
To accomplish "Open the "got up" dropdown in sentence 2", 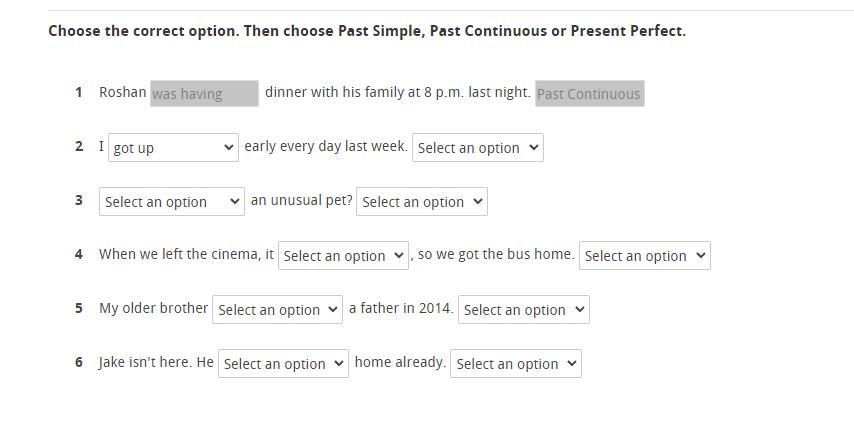I will tap(173, 148).
